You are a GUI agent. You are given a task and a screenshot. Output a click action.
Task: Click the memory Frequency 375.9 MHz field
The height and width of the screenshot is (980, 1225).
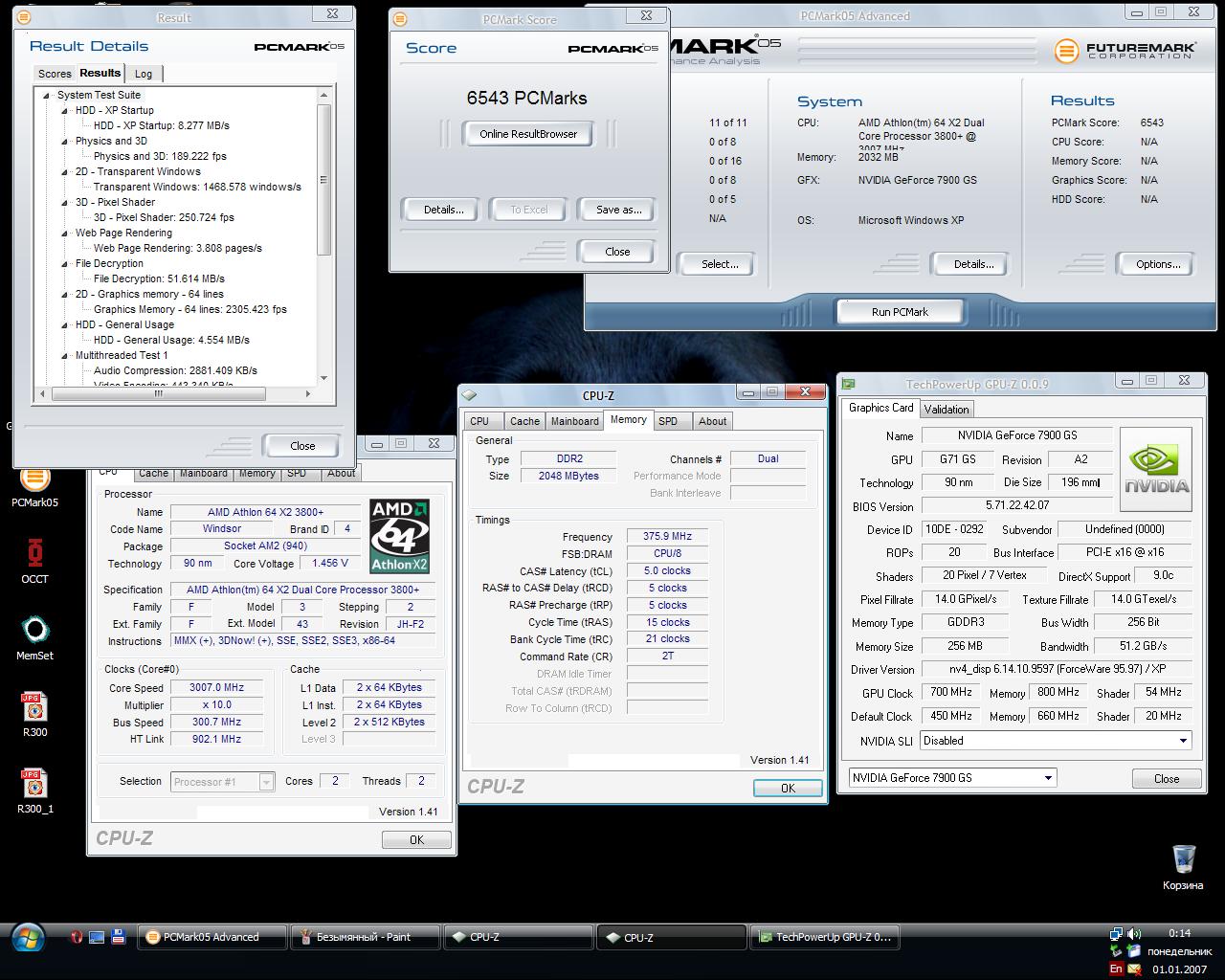667,537
